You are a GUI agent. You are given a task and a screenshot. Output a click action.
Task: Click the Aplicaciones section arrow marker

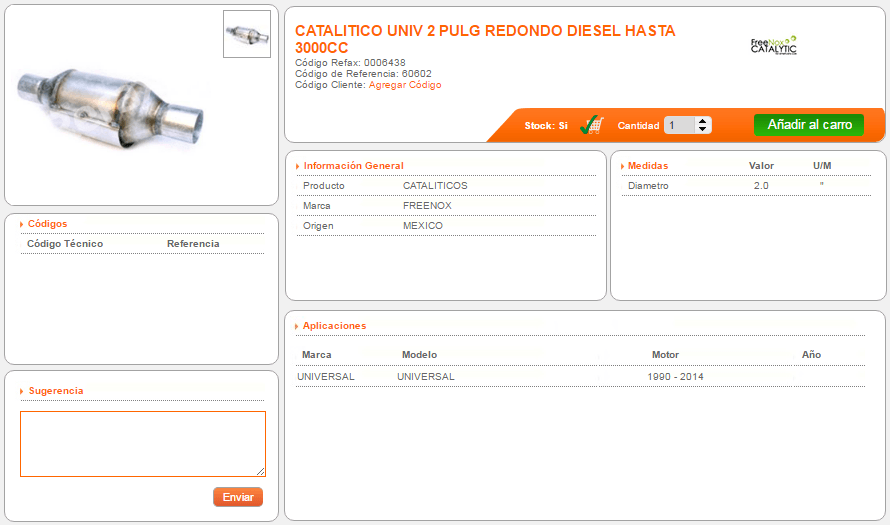297,326
